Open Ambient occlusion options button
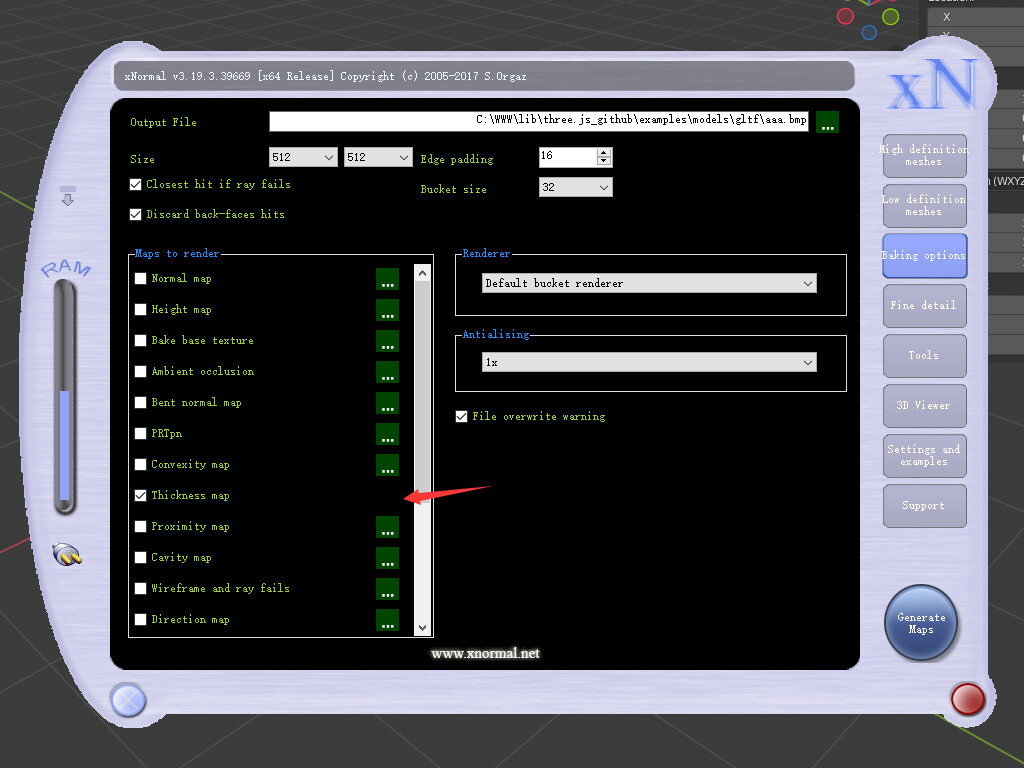The width and height of the screenshot is (1024, 768). 387,372
